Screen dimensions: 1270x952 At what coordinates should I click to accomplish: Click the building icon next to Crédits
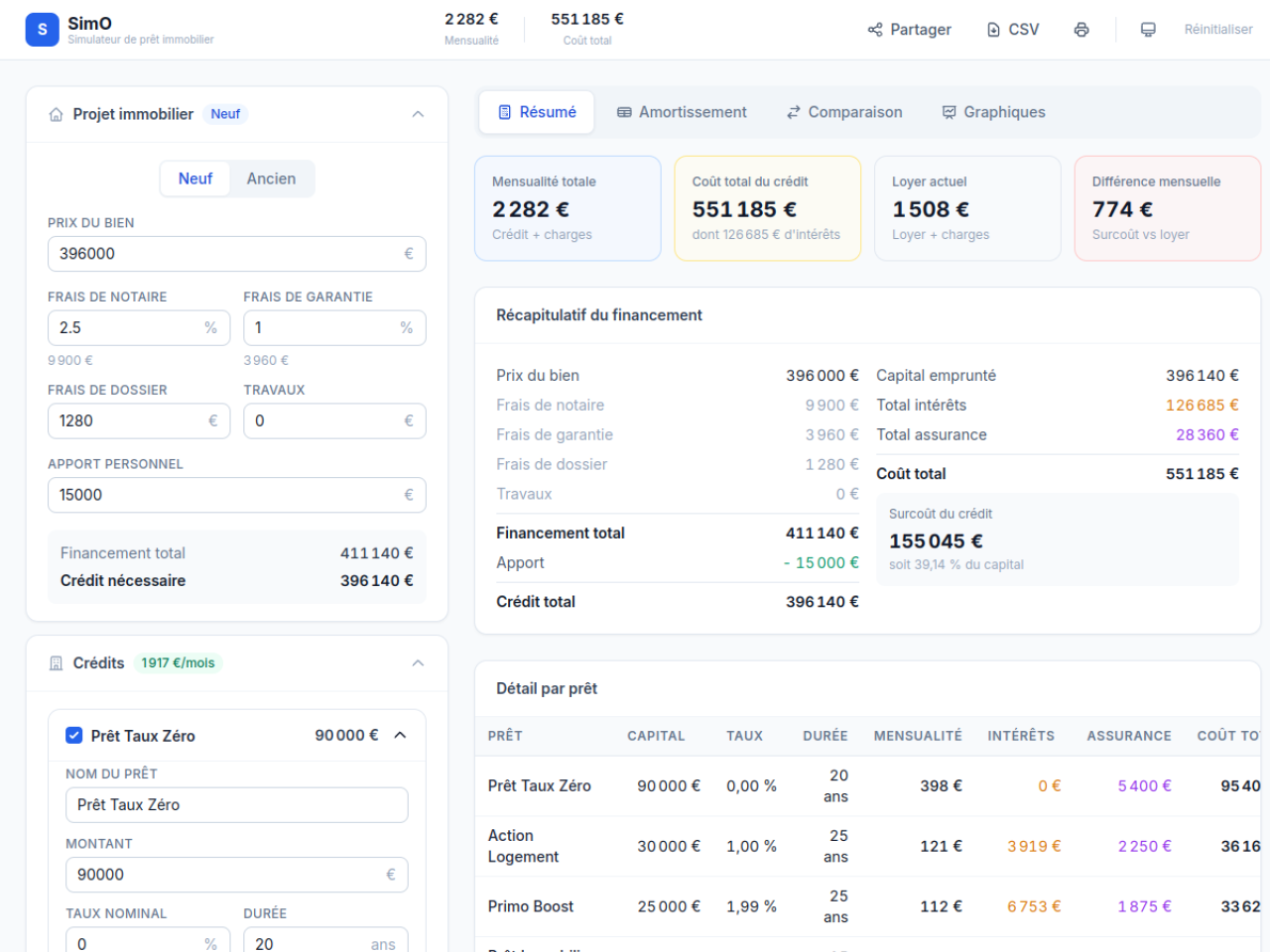point(57,663)
